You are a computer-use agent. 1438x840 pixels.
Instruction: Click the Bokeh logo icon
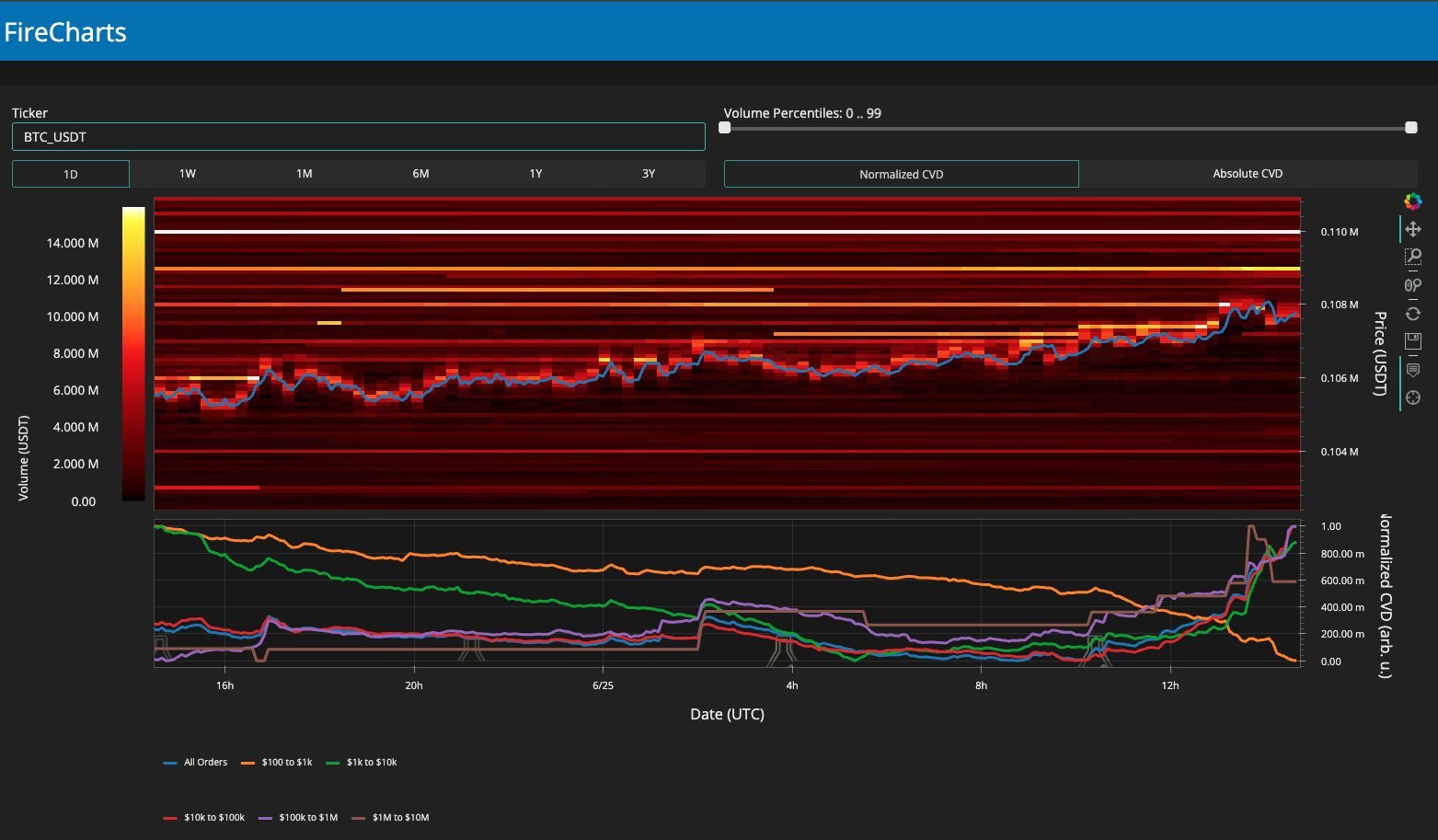(1412, 201)
